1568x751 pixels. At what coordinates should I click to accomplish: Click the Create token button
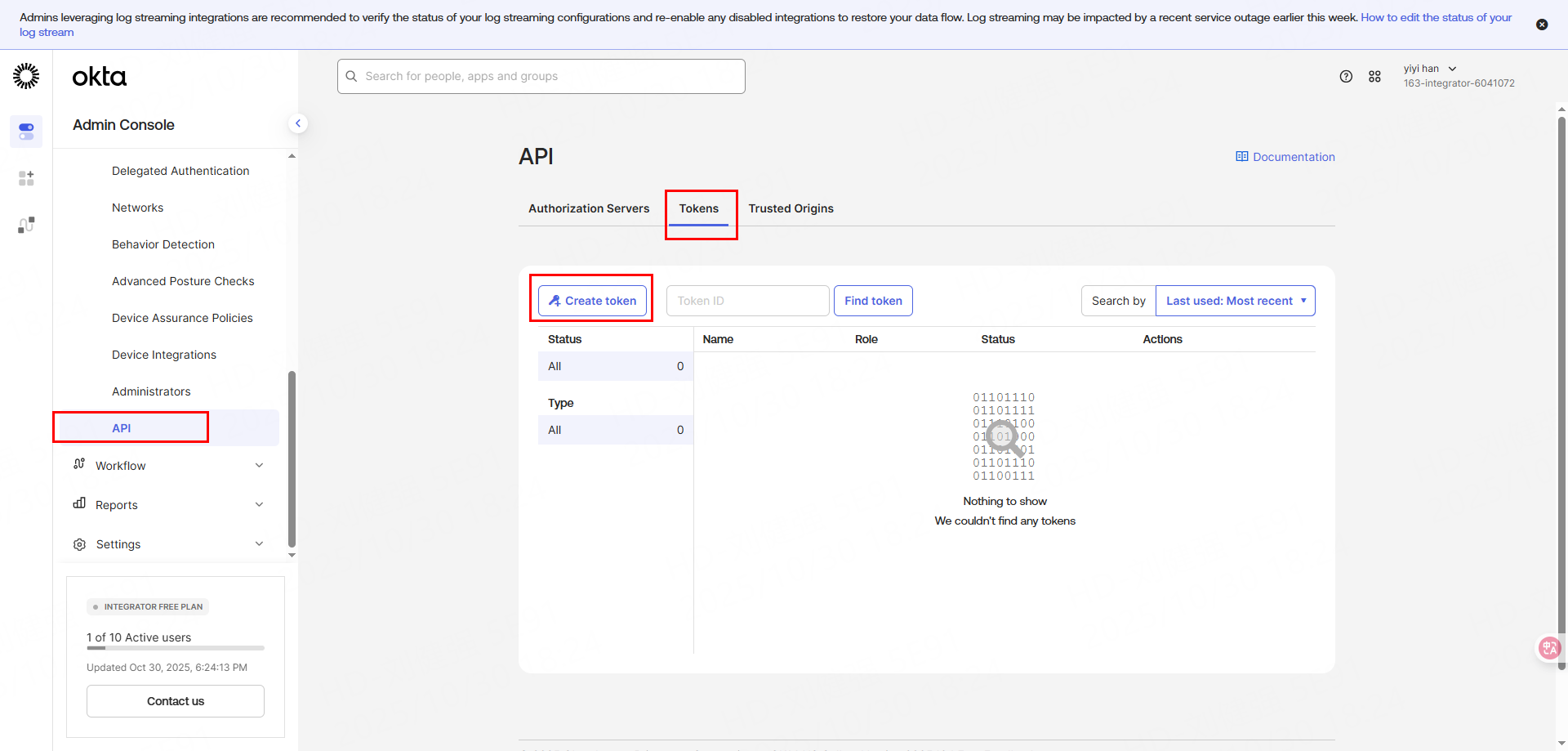point(592,301)
